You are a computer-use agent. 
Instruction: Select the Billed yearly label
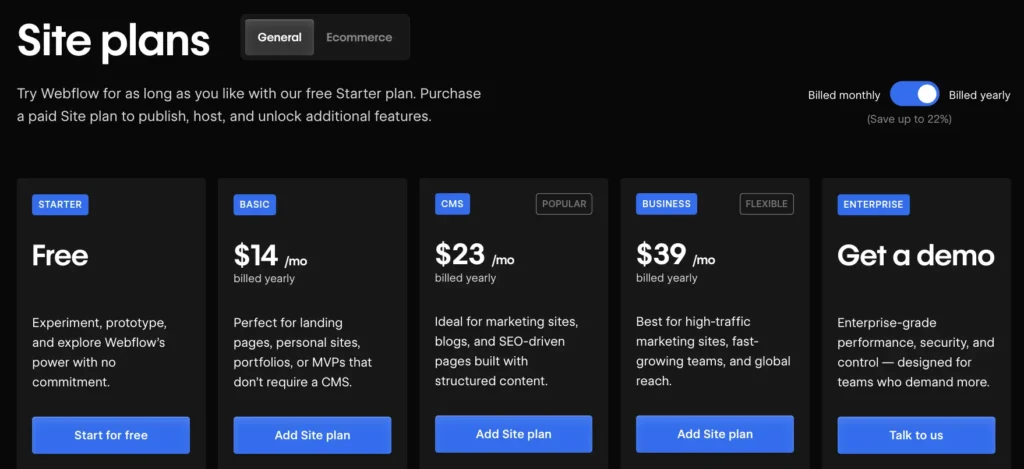point(979,96)
